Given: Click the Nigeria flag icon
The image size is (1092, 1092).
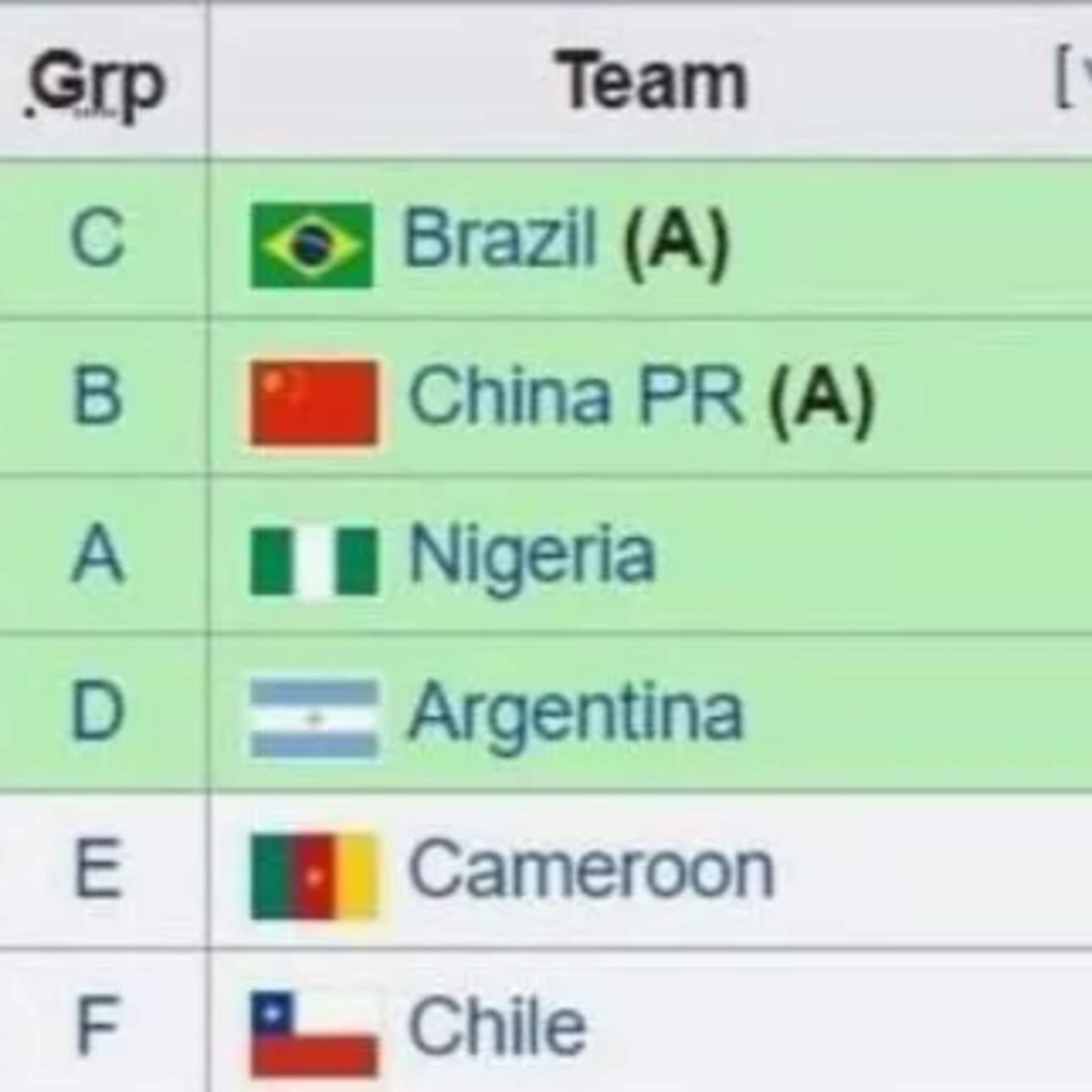Looking at the screenshot, I should point(314,561).
